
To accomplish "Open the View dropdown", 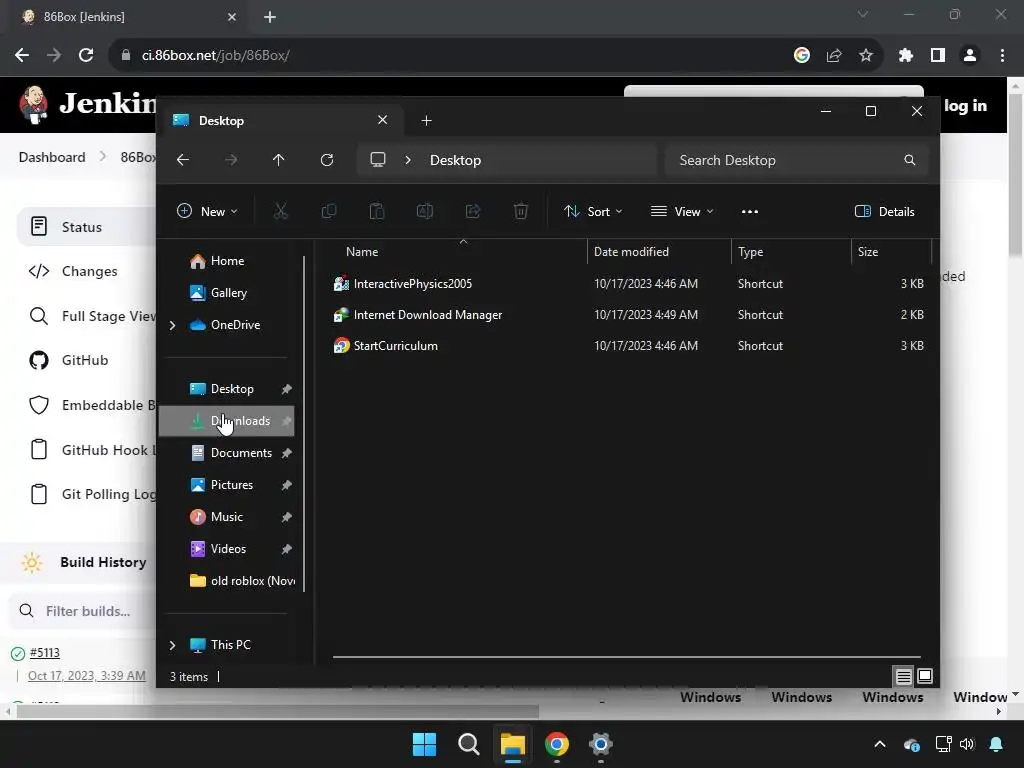I will (682, 211).
